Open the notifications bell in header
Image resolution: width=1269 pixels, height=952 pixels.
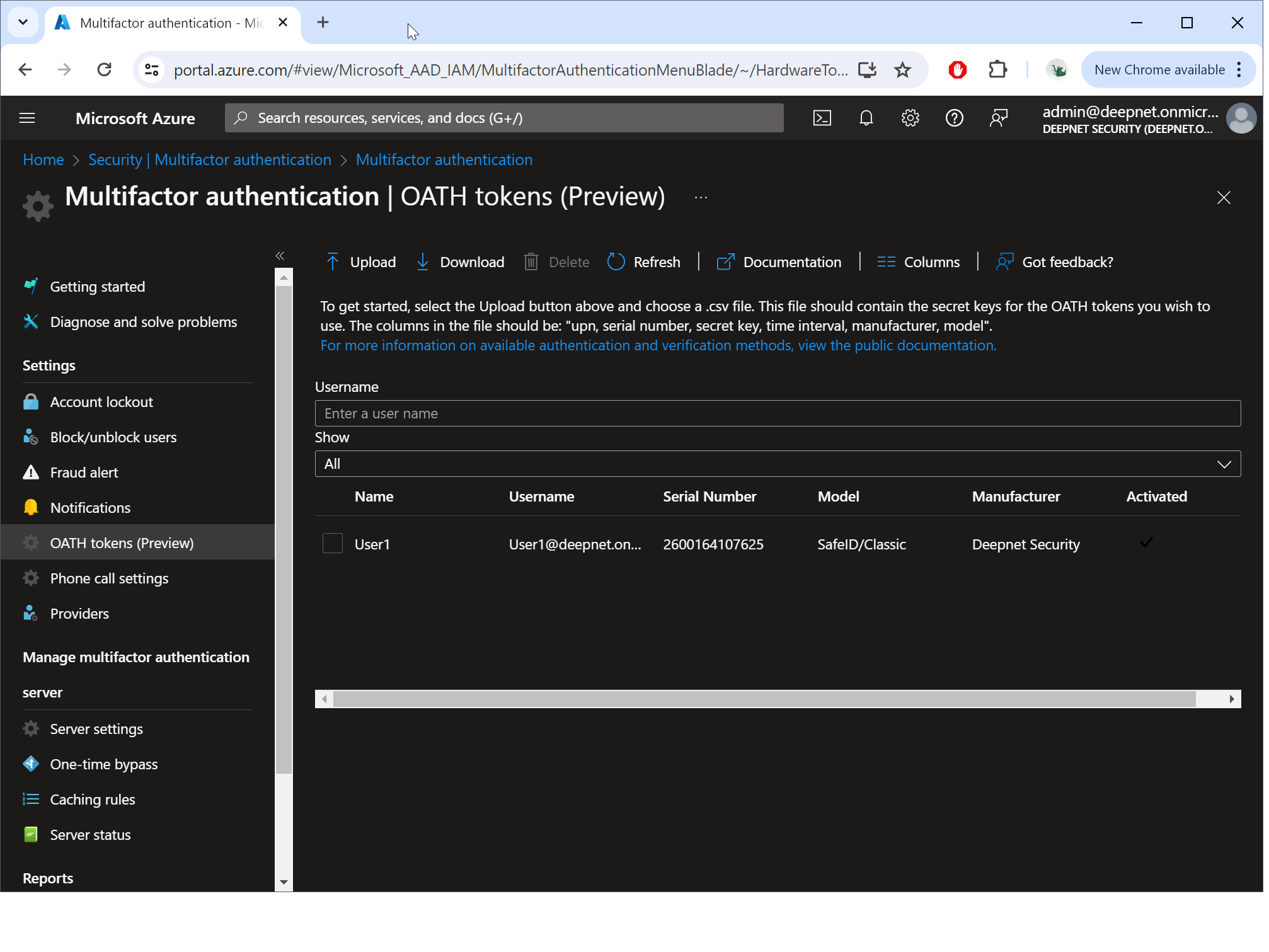click(866, 118)
